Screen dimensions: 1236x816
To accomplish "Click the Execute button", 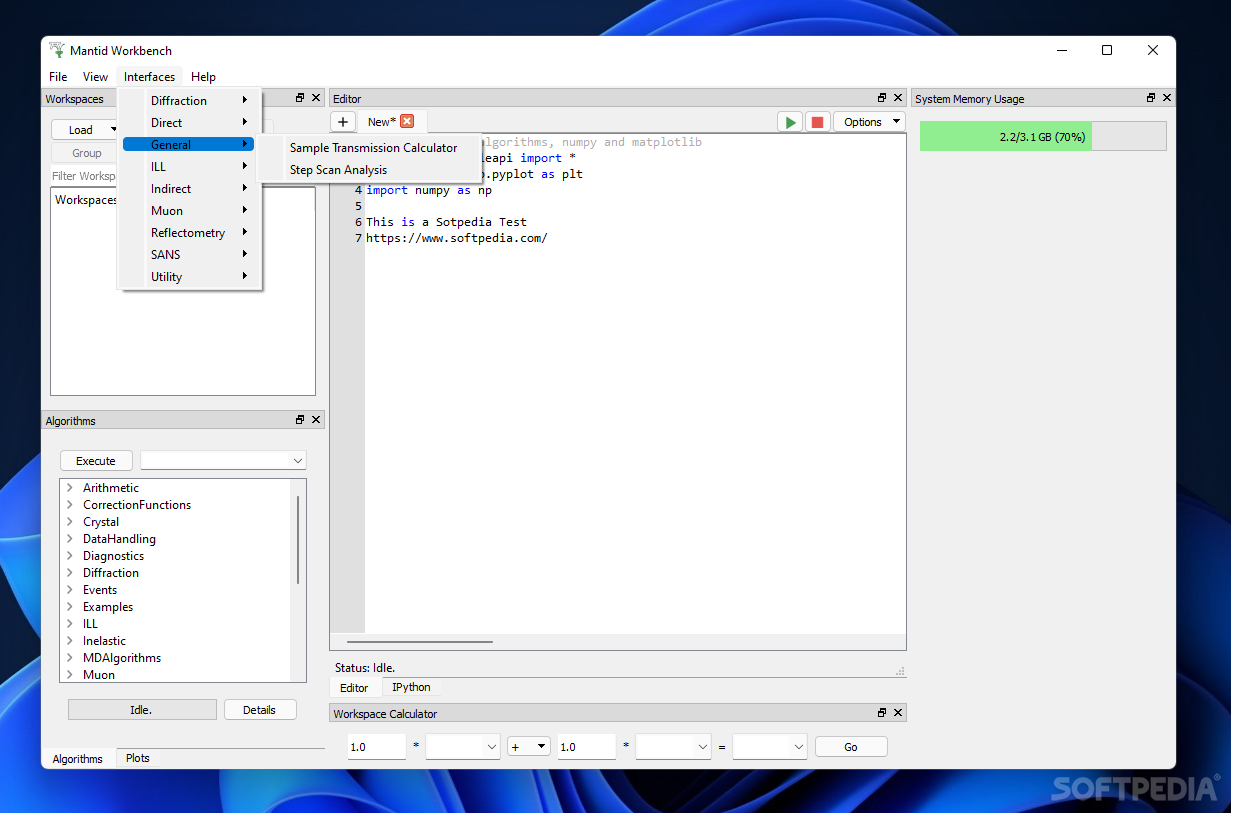I will tap(96, 461).
